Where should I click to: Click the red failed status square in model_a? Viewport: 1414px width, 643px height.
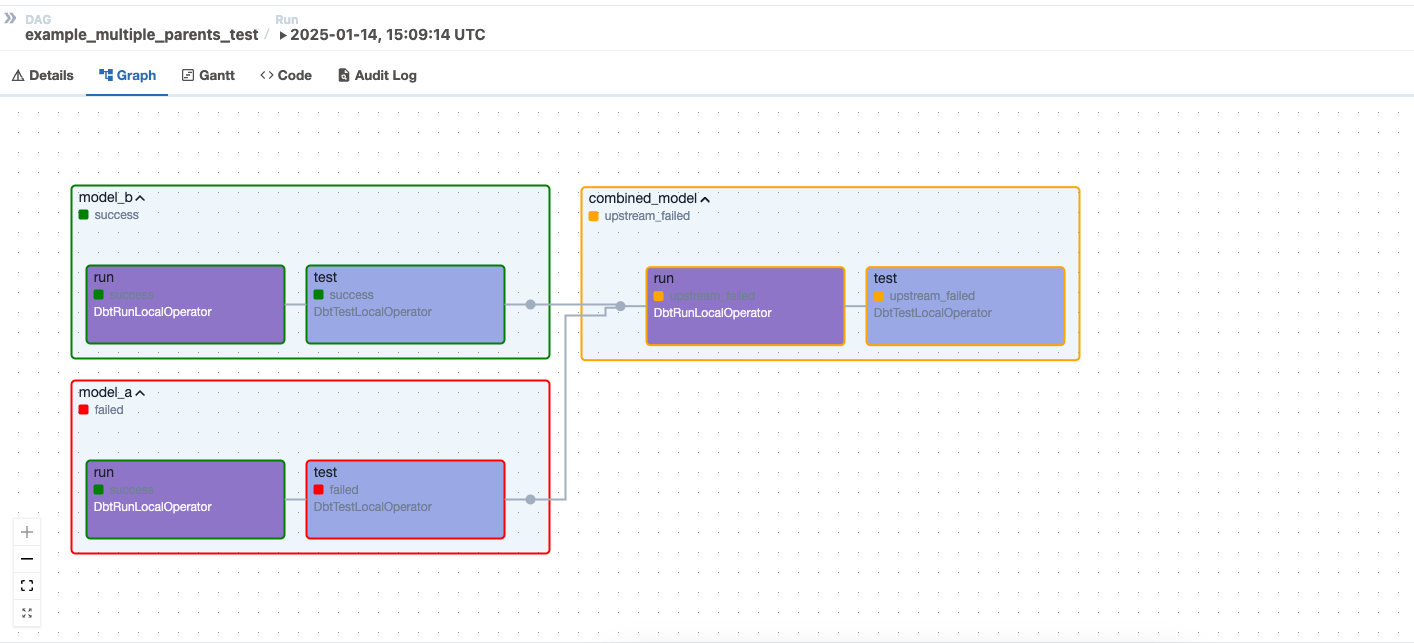(x=84, y=410)
